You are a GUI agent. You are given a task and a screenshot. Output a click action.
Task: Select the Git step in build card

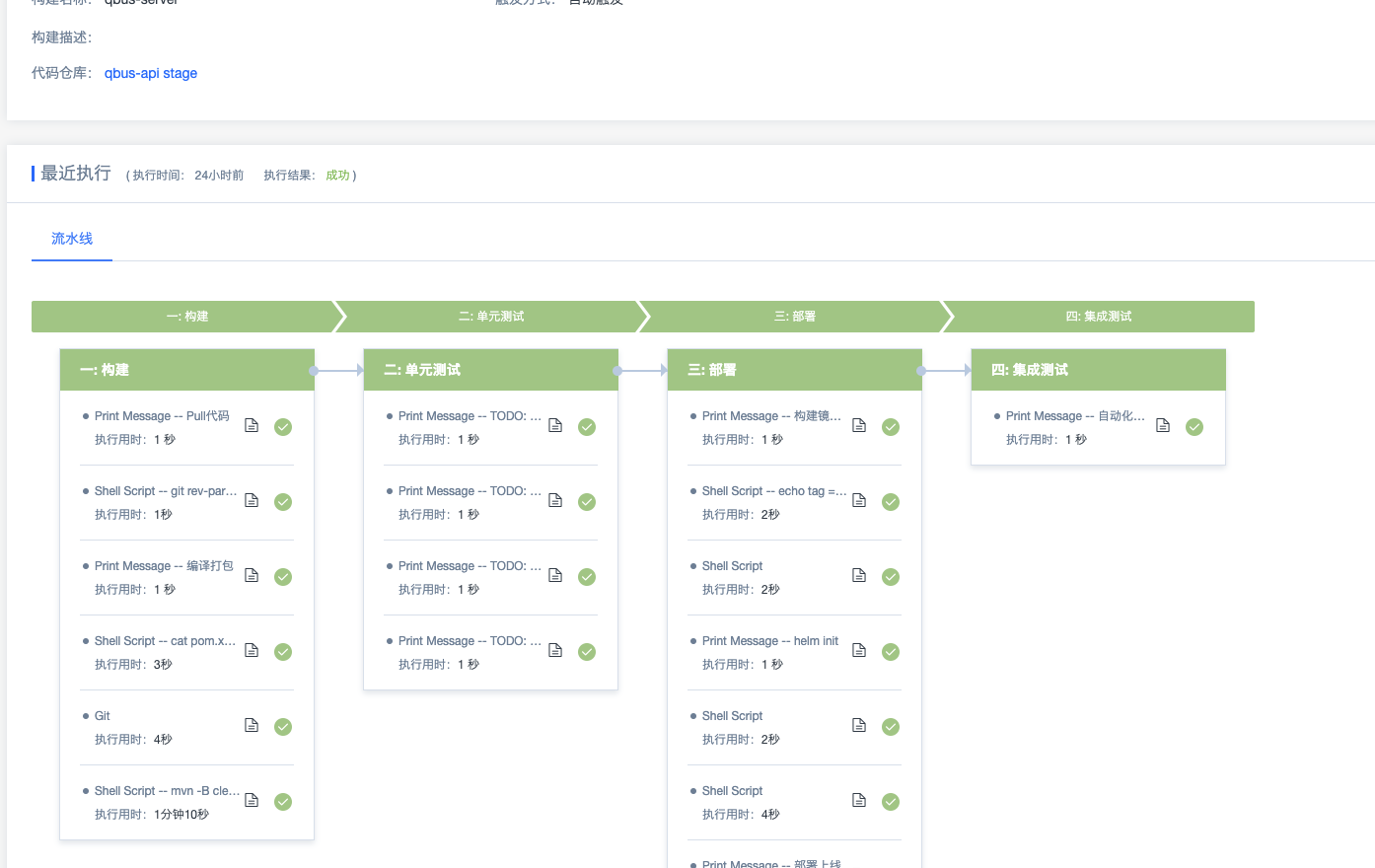coord(103,716)
